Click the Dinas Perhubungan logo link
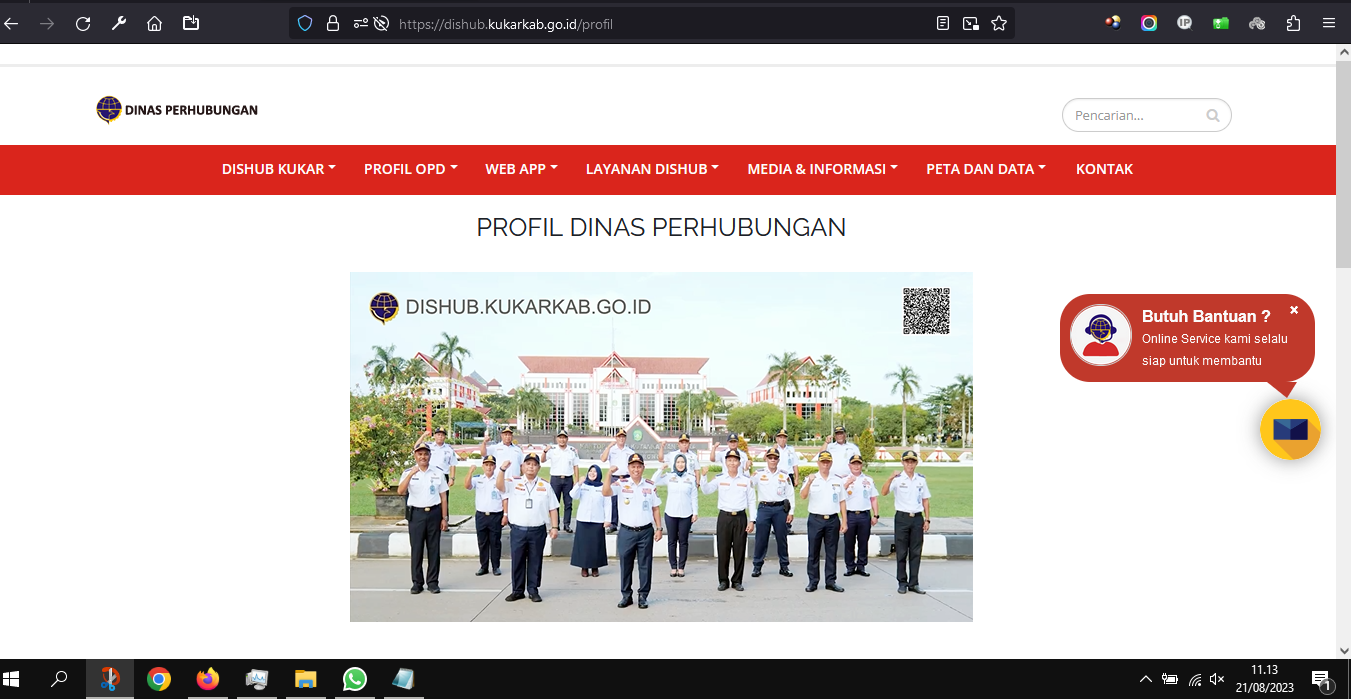 pos(177,110)
